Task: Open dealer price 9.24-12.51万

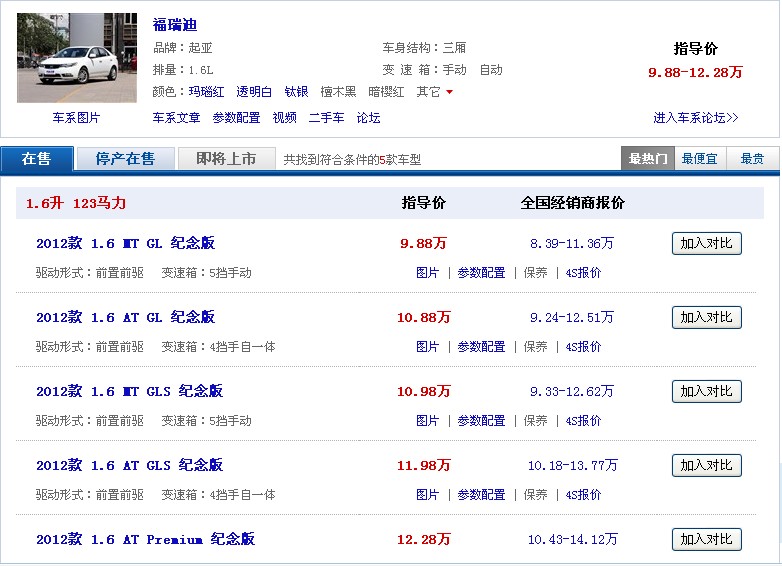Action: 572,317
